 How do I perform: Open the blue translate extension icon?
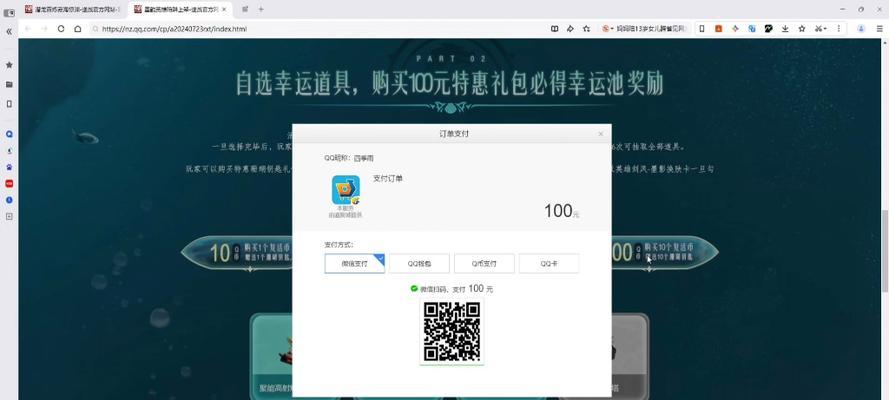click(752, 28)
